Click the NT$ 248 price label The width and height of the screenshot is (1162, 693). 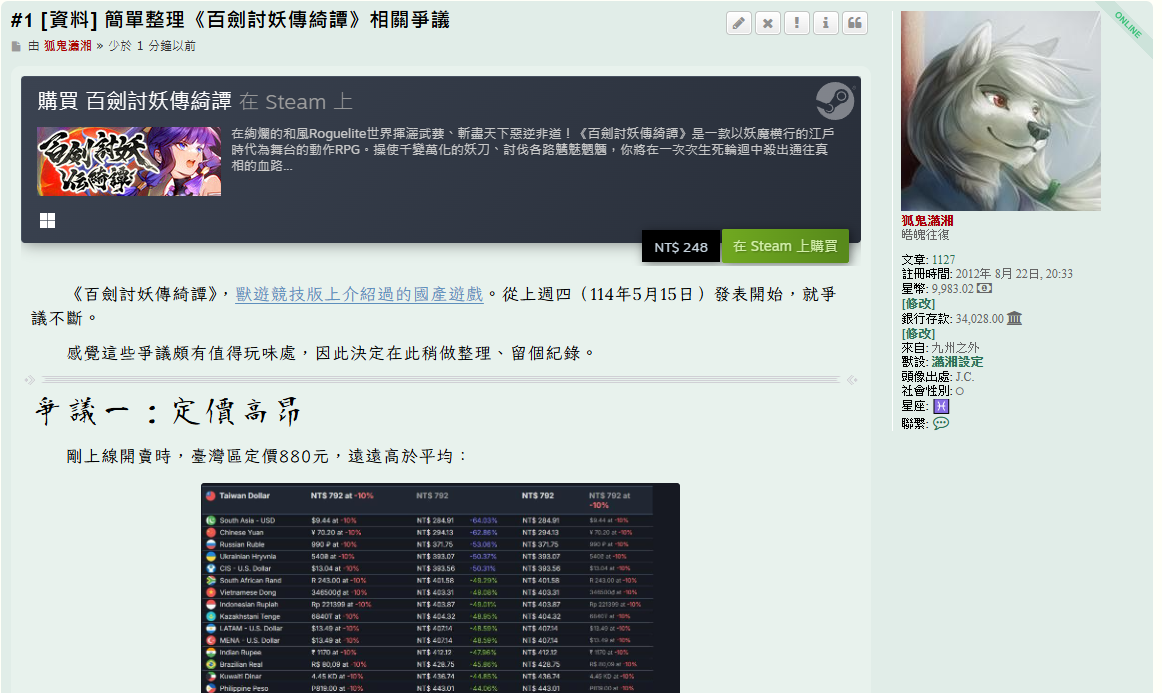click(x=681, y=247)
